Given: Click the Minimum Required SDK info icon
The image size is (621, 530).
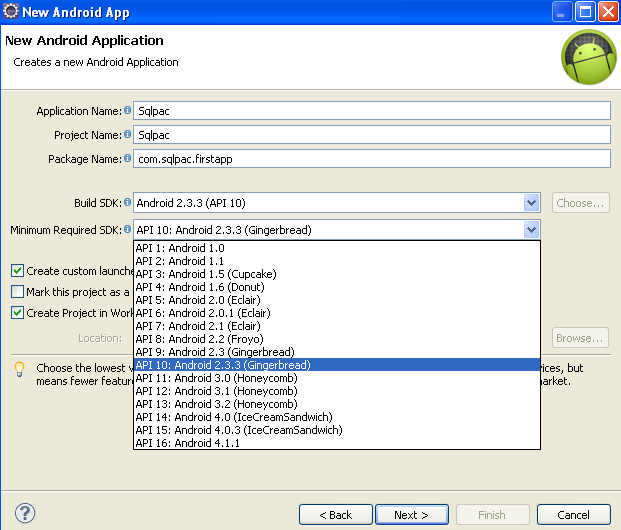Looking at the screenshot, I should click(x=127, y=229).
